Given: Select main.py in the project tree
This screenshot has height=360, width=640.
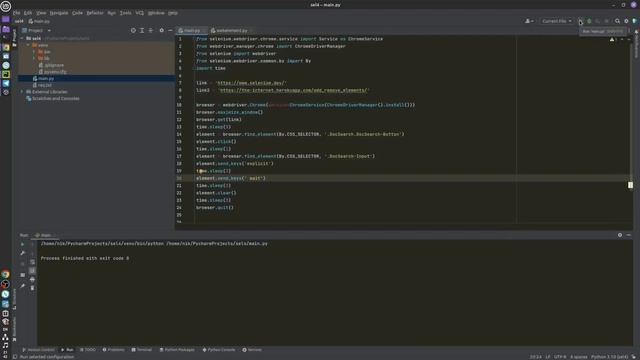Looking at the screenshot, I should point(43,78).
